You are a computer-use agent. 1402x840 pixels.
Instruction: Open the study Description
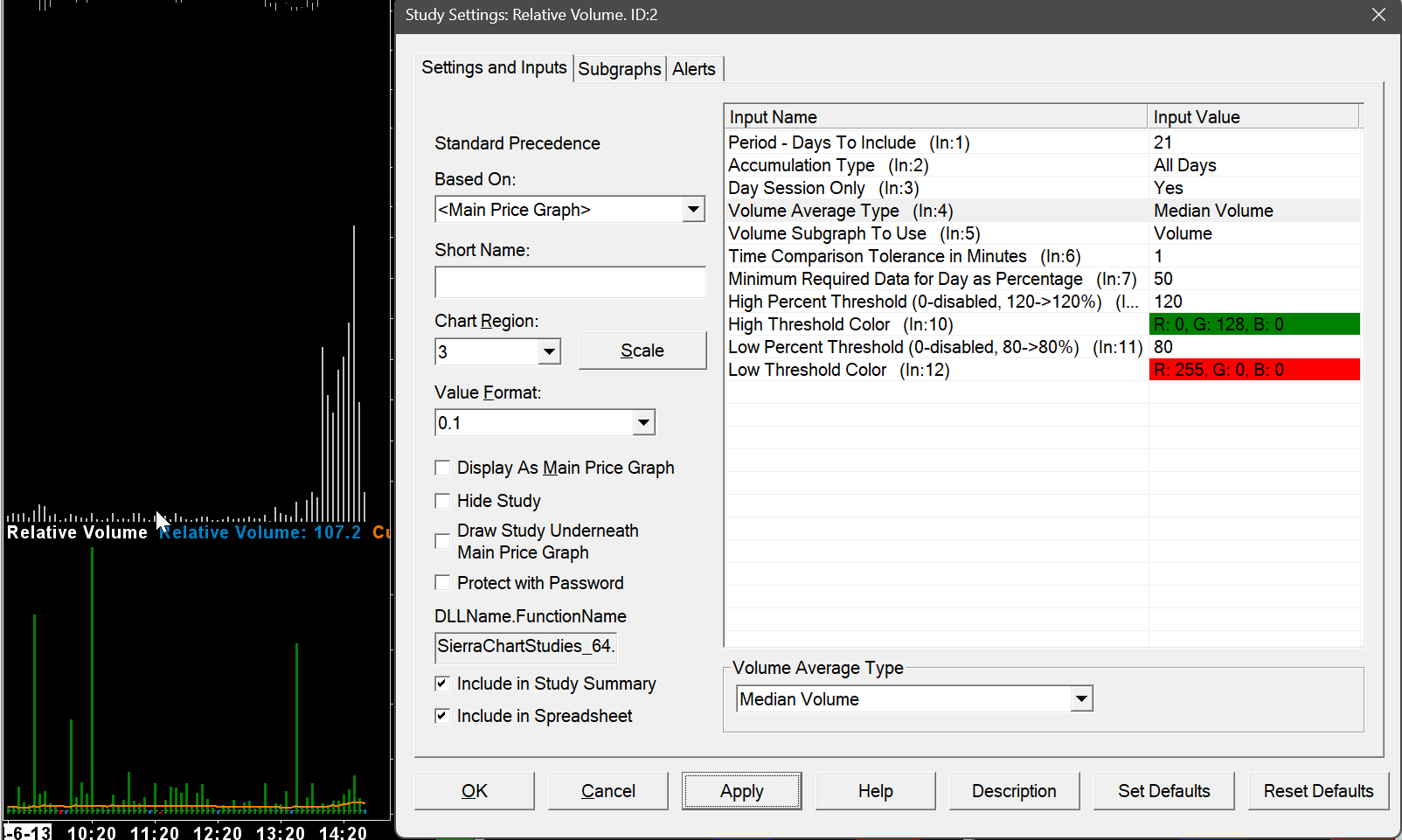click(1014, 791)
